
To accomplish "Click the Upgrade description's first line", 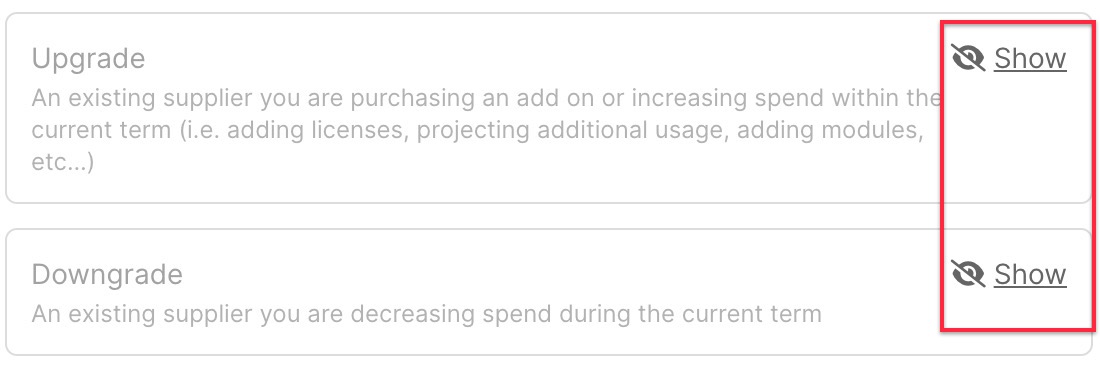I will tap(485, 98).
